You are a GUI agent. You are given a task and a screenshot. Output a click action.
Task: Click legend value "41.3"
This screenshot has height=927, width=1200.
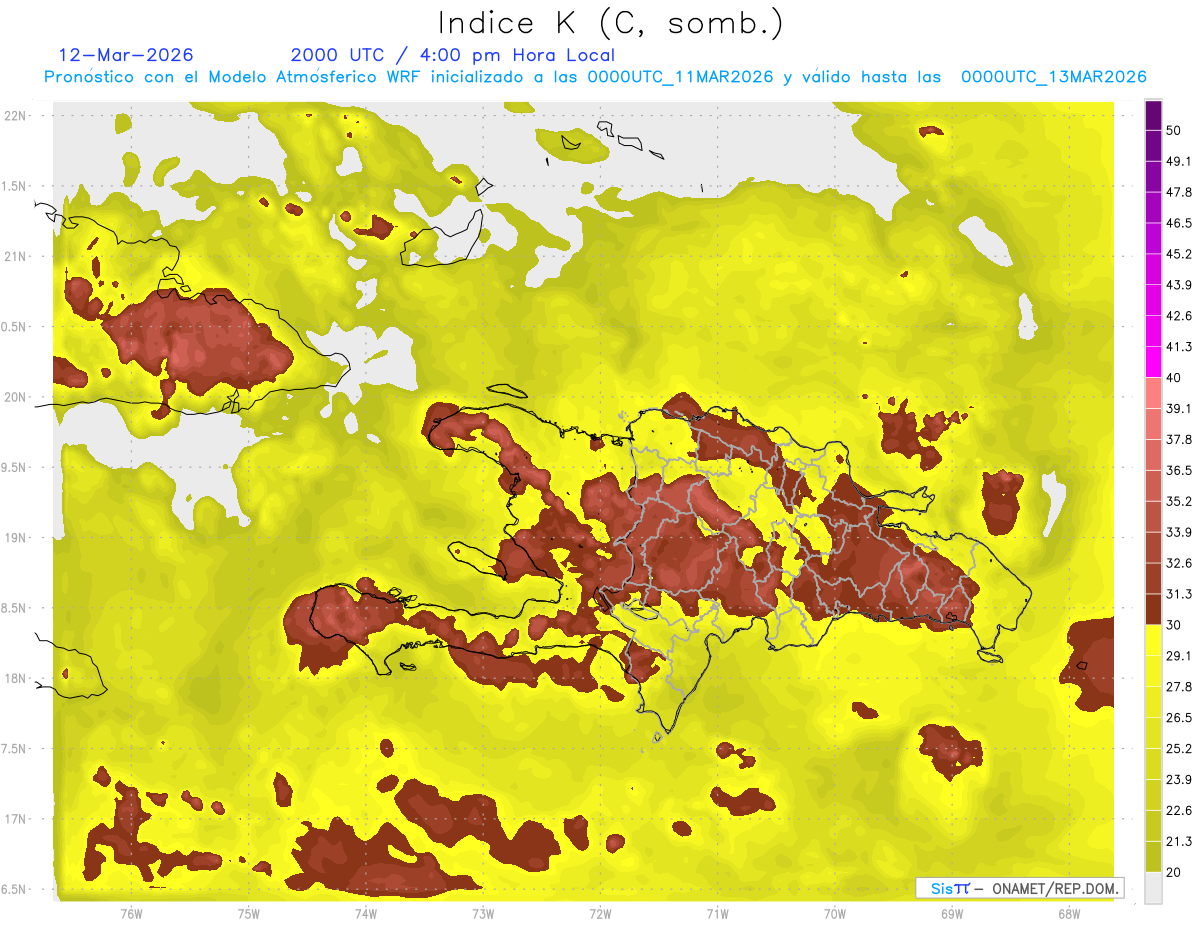coord(1178,347)
